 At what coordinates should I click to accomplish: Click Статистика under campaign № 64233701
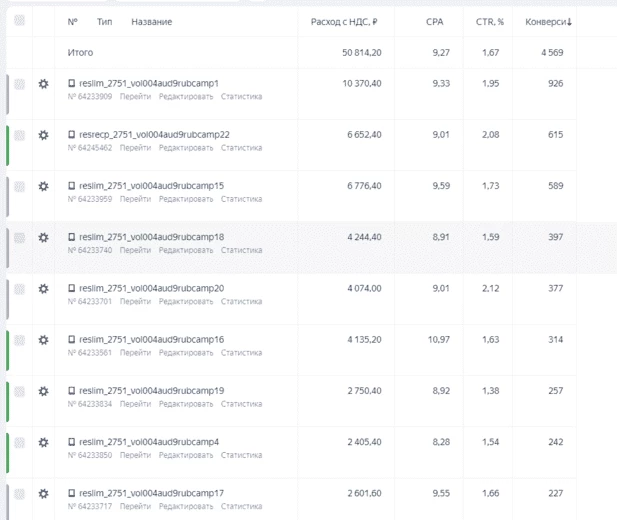pyautogui.click(x=241, y=301)
